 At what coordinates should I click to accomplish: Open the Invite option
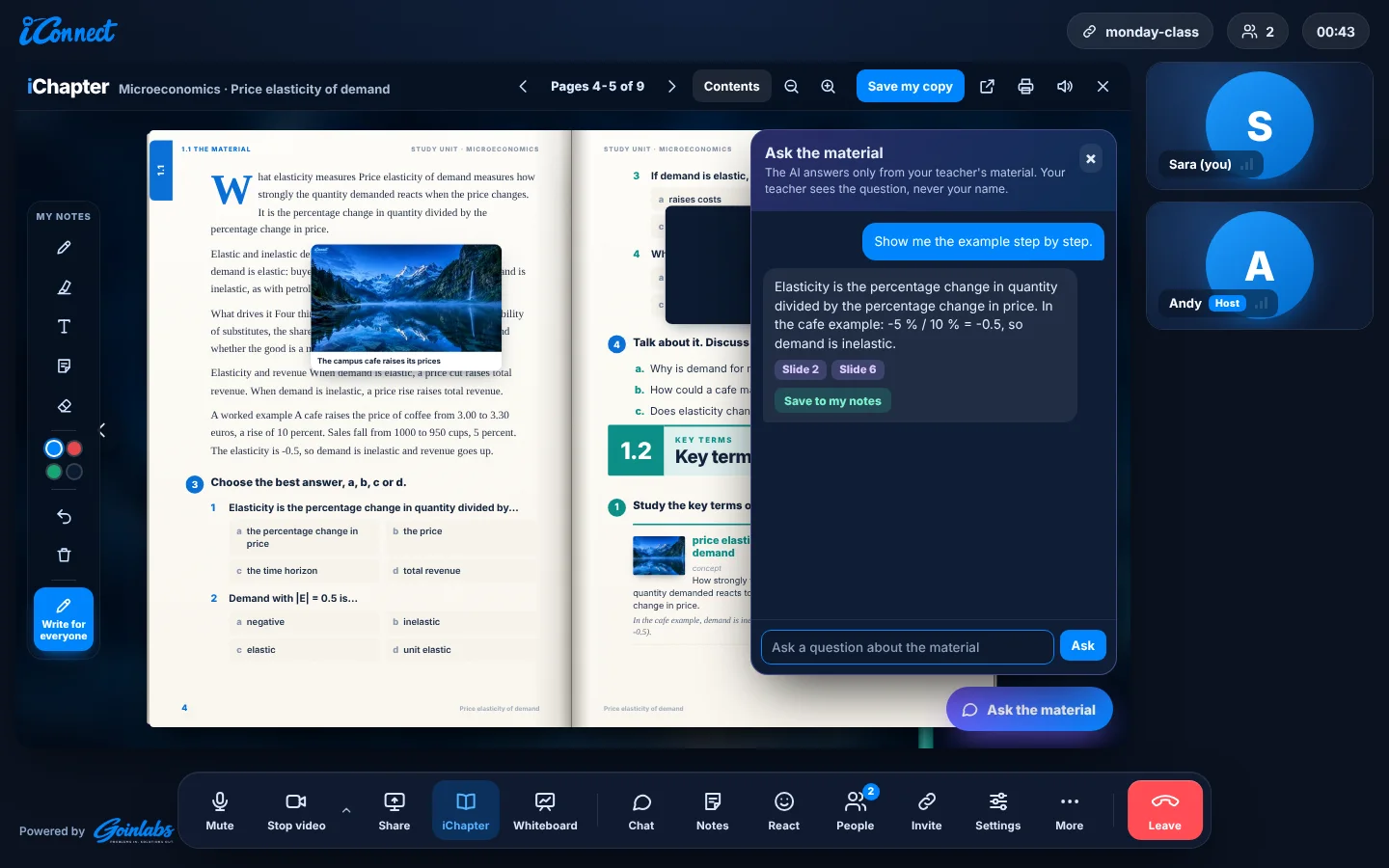click(927, 811)
